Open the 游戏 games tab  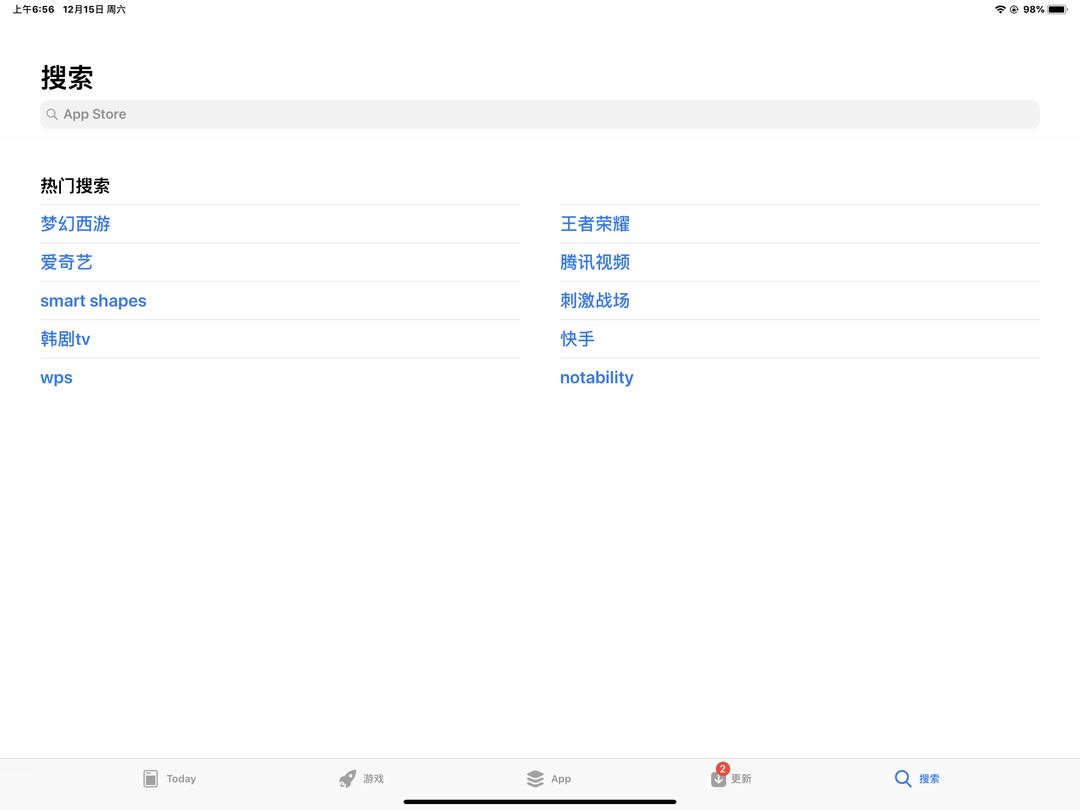pos(361,778)
